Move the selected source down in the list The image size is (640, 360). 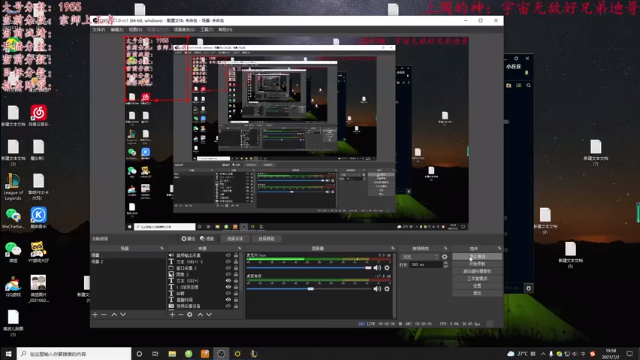pyautogui.click(x=209, y=315)
